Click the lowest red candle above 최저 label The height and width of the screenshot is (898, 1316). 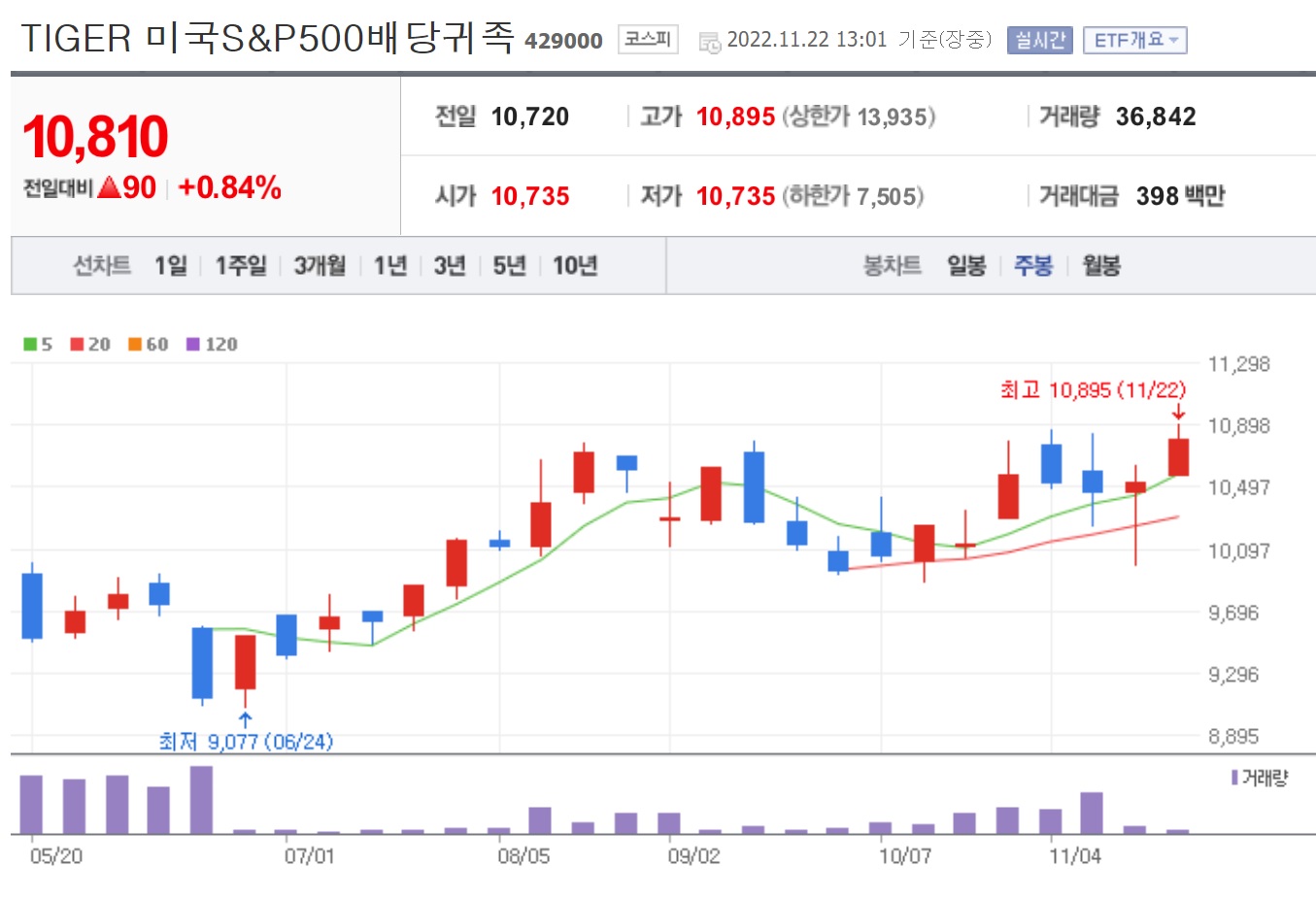click(245, 662)
